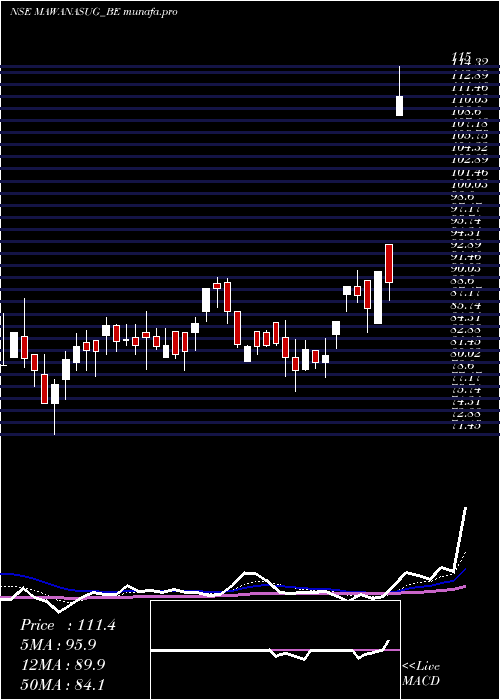
Task: Click the 90.03 price axis label
Action: tap(466, 269)
